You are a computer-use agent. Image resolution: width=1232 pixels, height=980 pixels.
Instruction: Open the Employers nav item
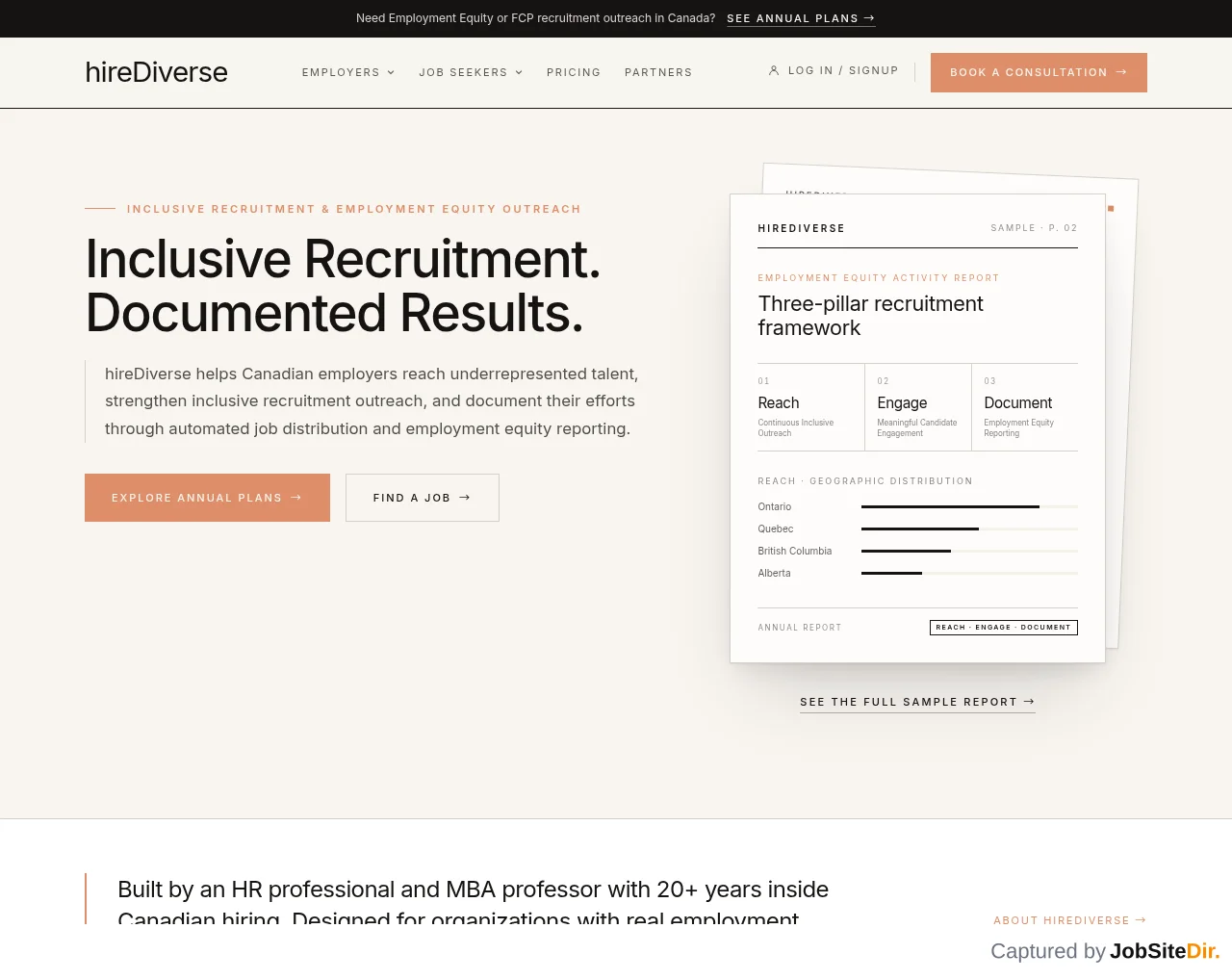[x=348, y=72]
